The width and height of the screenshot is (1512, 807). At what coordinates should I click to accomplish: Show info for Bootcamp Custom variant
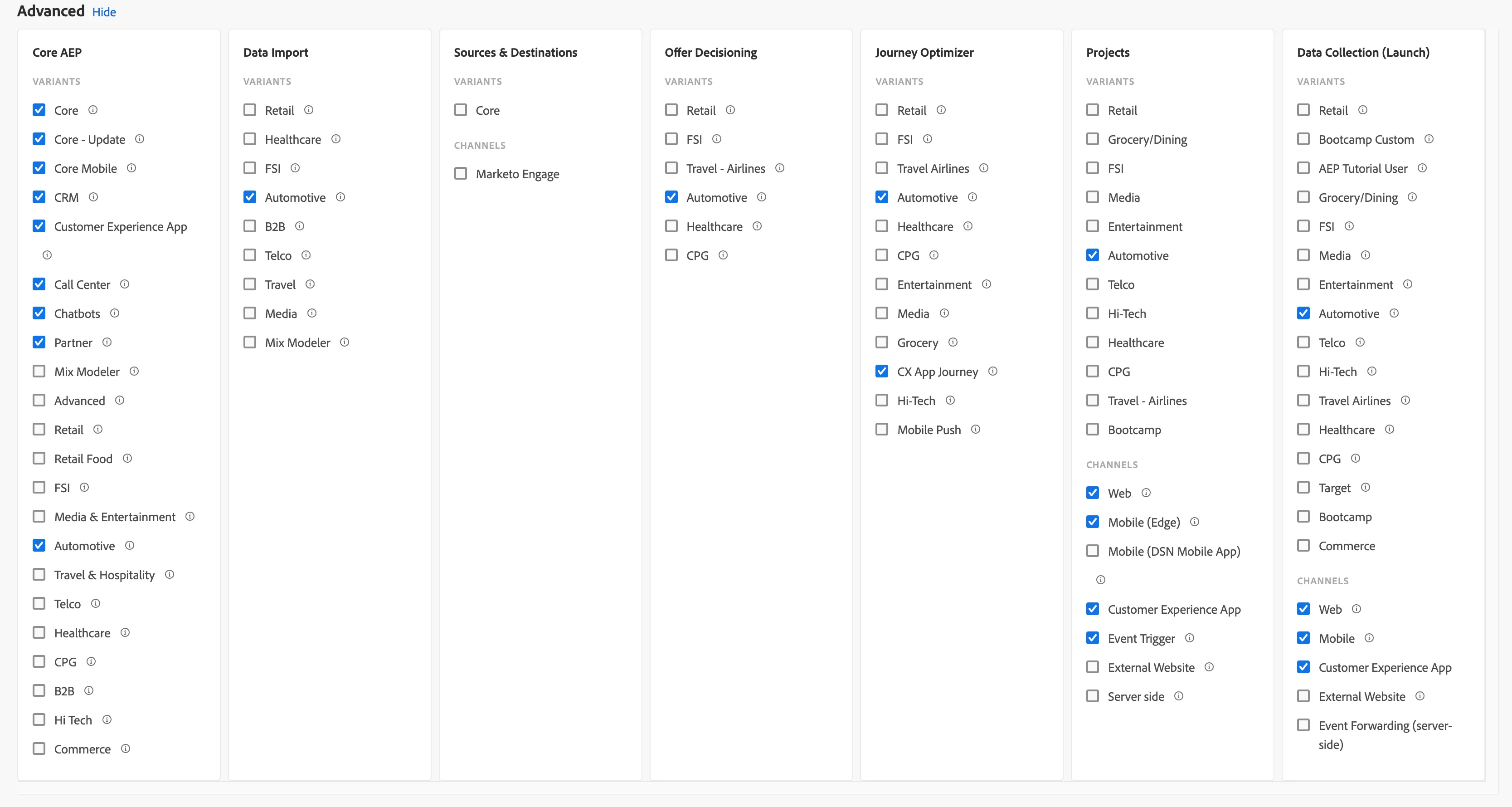coord(1429,139)
